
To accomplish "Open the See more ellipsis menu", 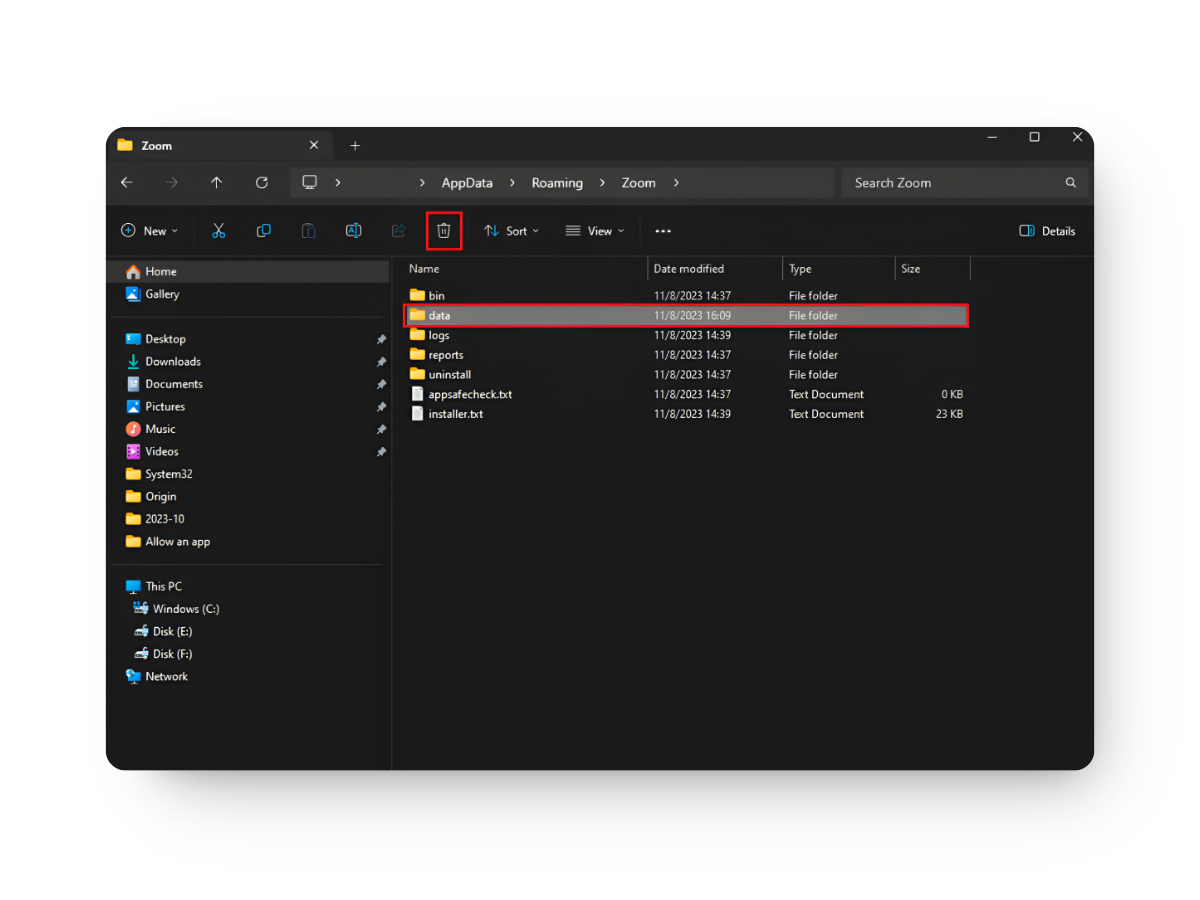I will [x=662, y=231].
